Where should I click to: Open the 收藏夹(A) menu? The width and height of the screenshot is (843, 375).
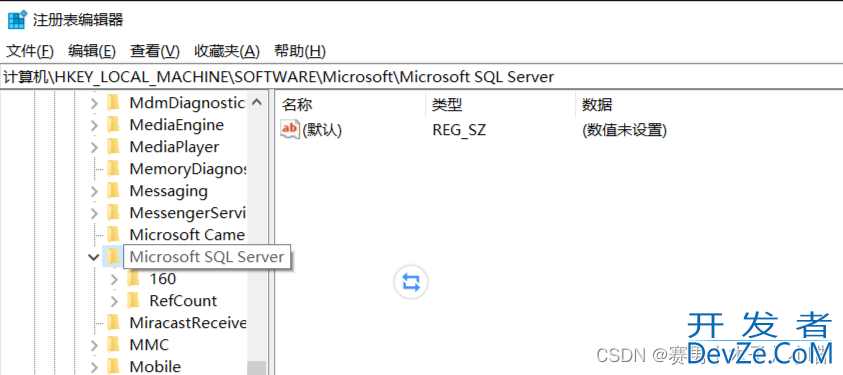(227, 52)
